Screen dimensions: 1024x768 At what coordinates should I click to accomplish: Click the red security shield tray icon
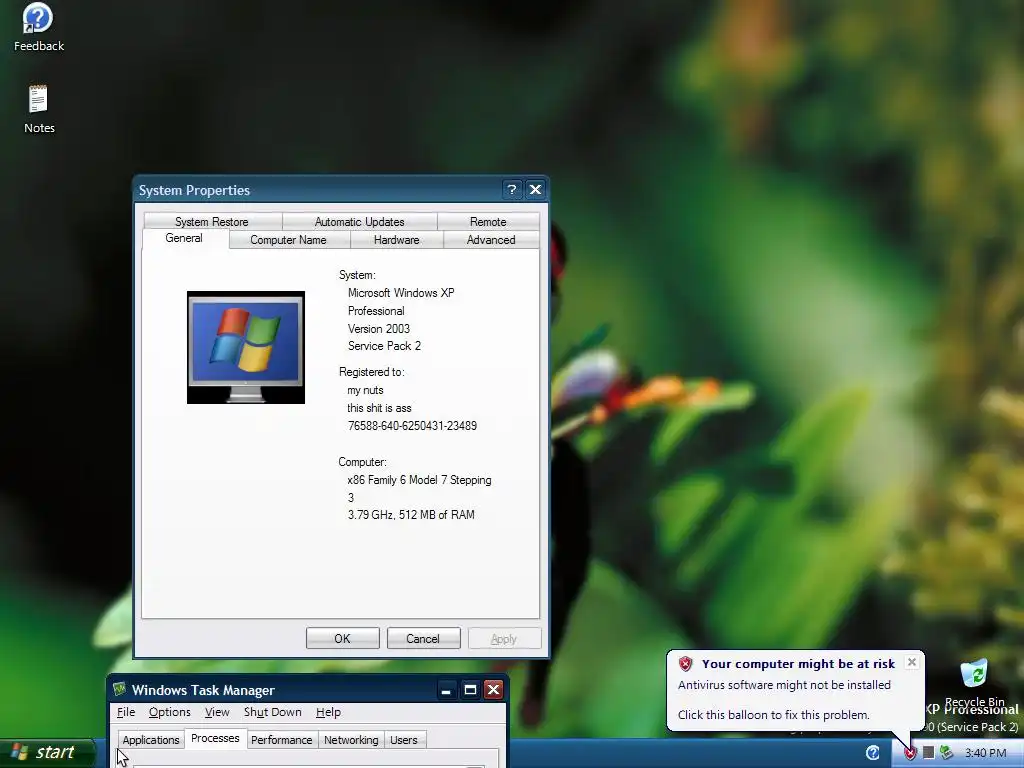tap(910, 753)
